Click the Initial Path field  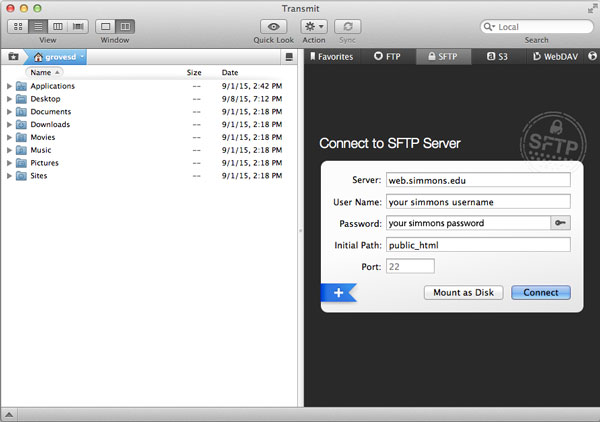(x=478, y=245)
